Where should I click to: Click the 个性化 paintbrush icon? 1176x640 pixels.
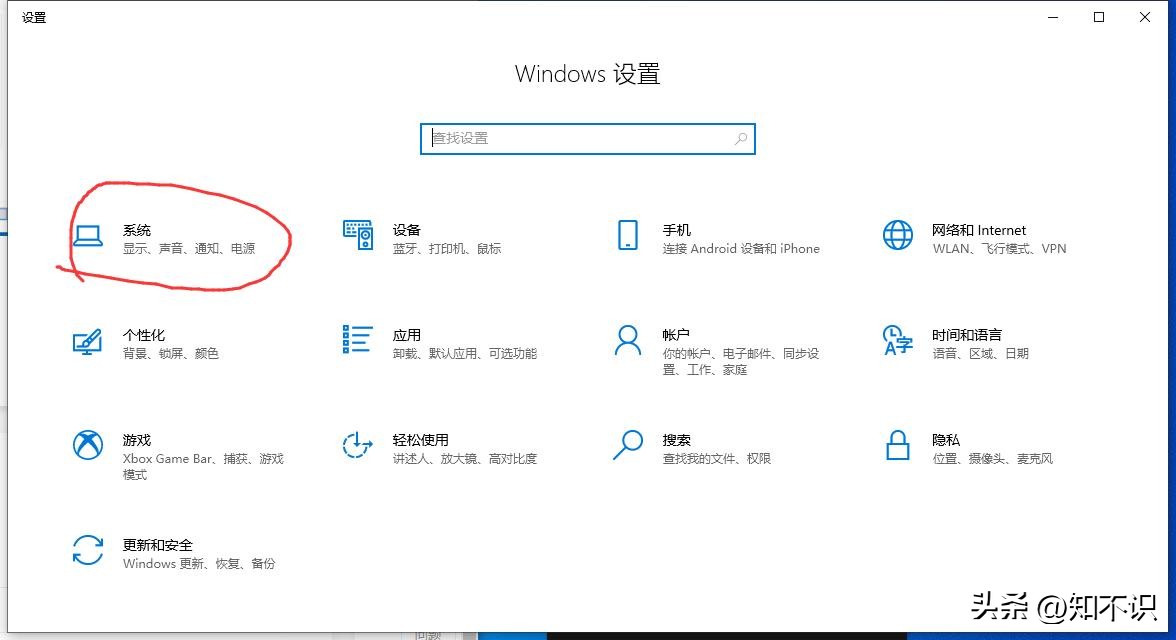[87, 341]
